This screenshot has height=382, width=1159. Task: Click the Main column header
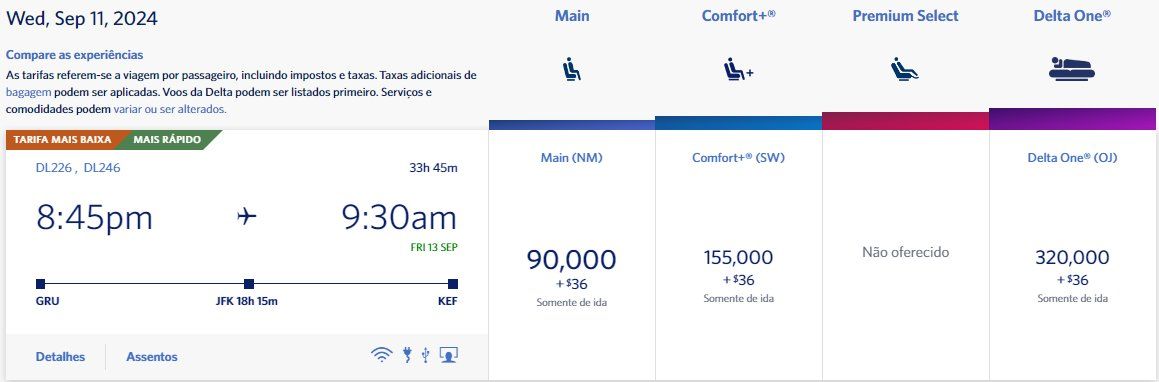[x=571, y=16]
